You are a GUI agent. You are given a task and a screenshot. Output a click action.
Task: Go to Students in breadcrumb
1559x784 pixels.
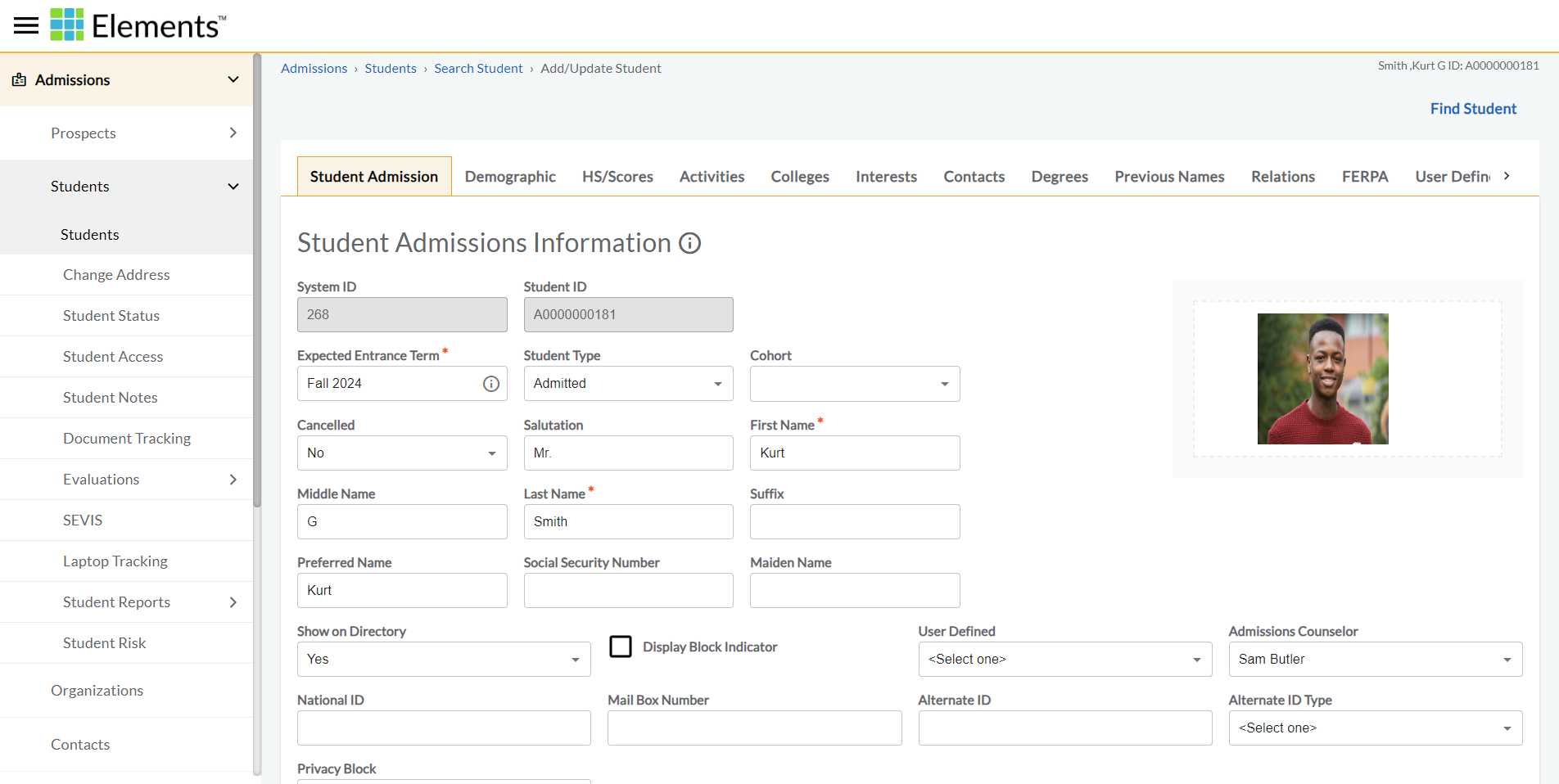[391, 69]
